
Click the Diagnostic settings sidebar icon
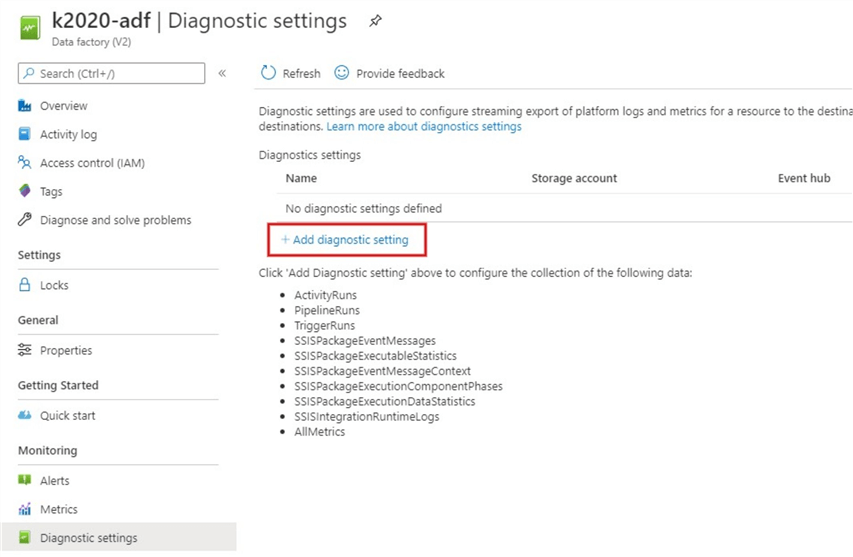coord(24,537)
